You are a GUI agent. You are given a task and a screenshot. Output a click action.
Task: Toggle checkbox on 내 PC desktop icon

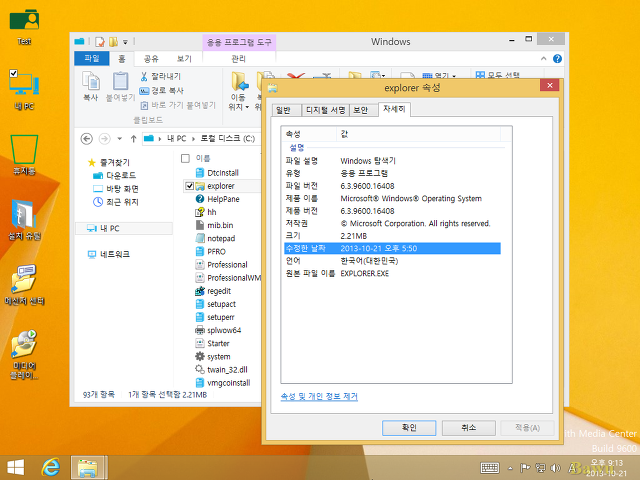coord(13,73)
